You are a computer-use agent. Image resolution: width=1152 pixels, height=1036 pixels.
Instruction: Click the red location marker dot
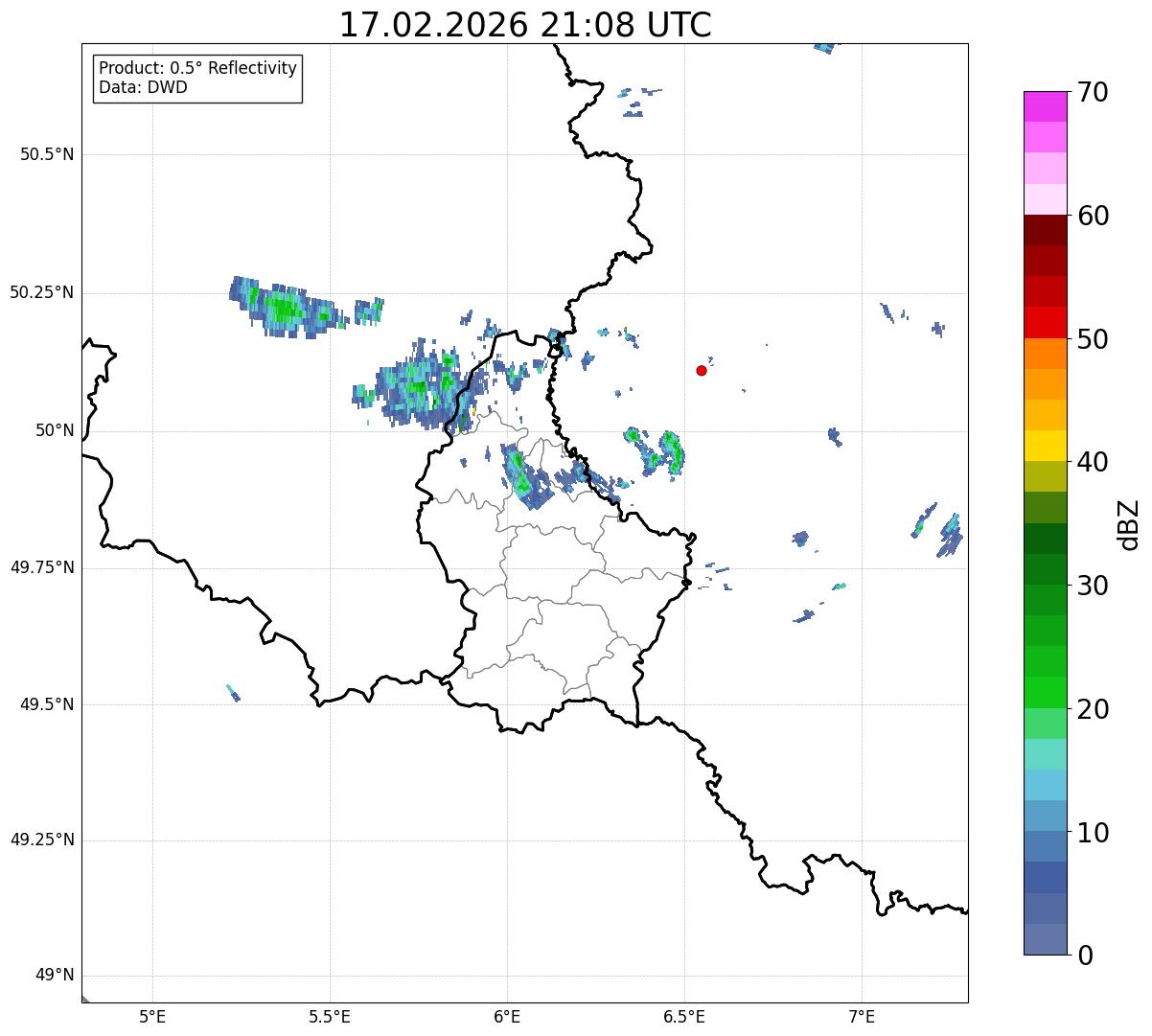coord(702,370)
